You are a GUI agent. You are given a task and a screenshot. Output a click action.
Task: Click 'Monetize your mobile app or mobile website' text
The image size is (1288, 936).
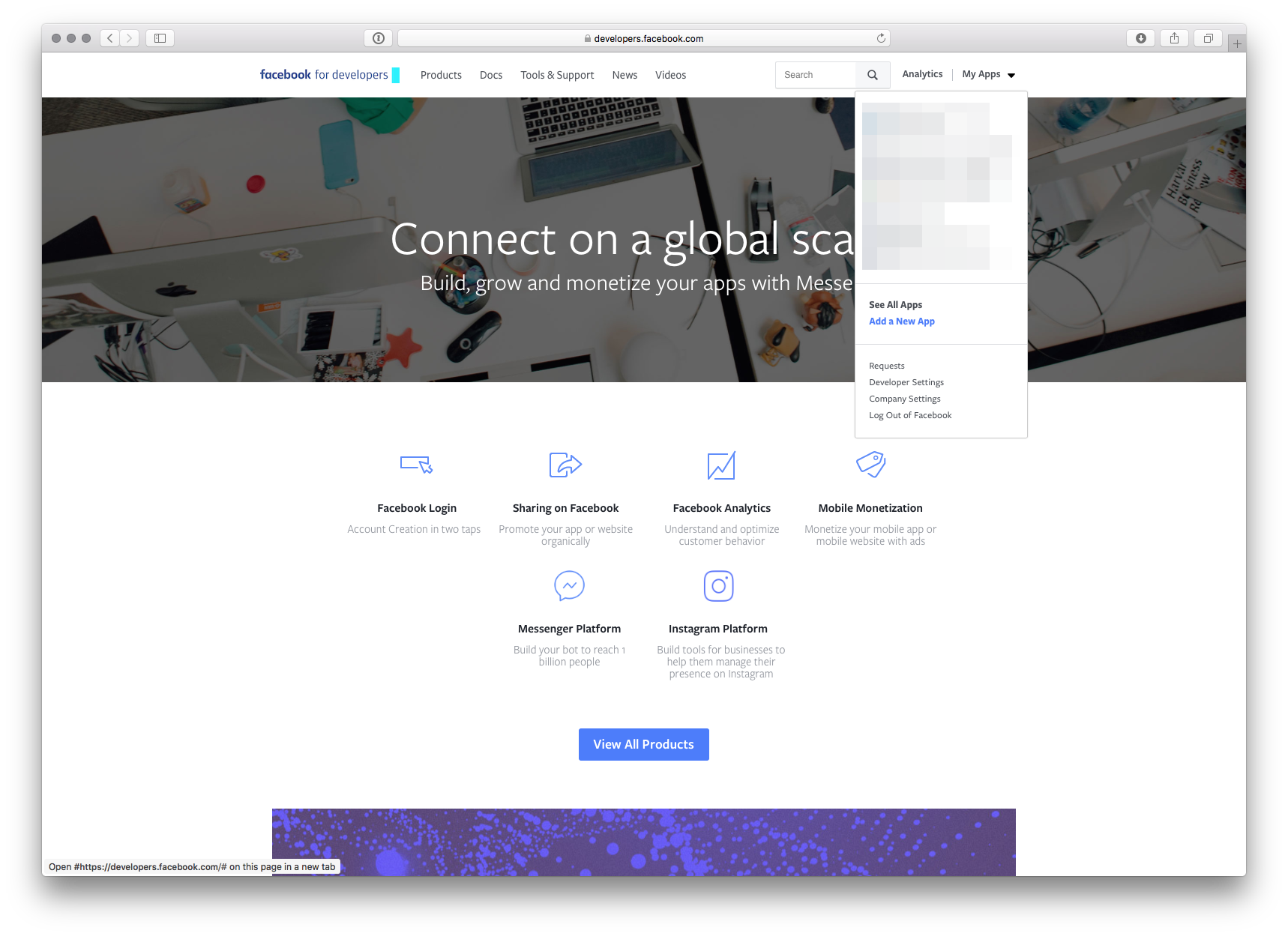[870, 535]
